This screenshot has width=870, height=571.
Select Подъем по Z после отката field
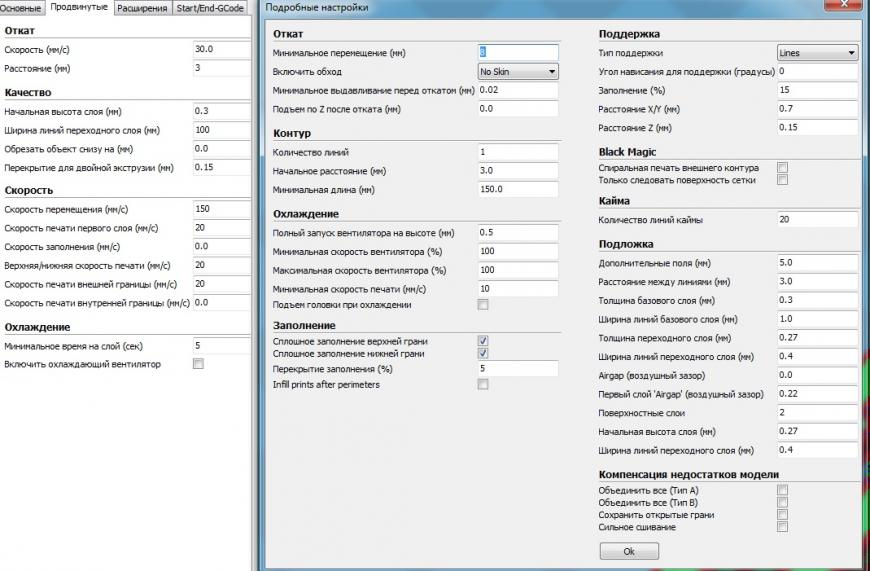518,109
